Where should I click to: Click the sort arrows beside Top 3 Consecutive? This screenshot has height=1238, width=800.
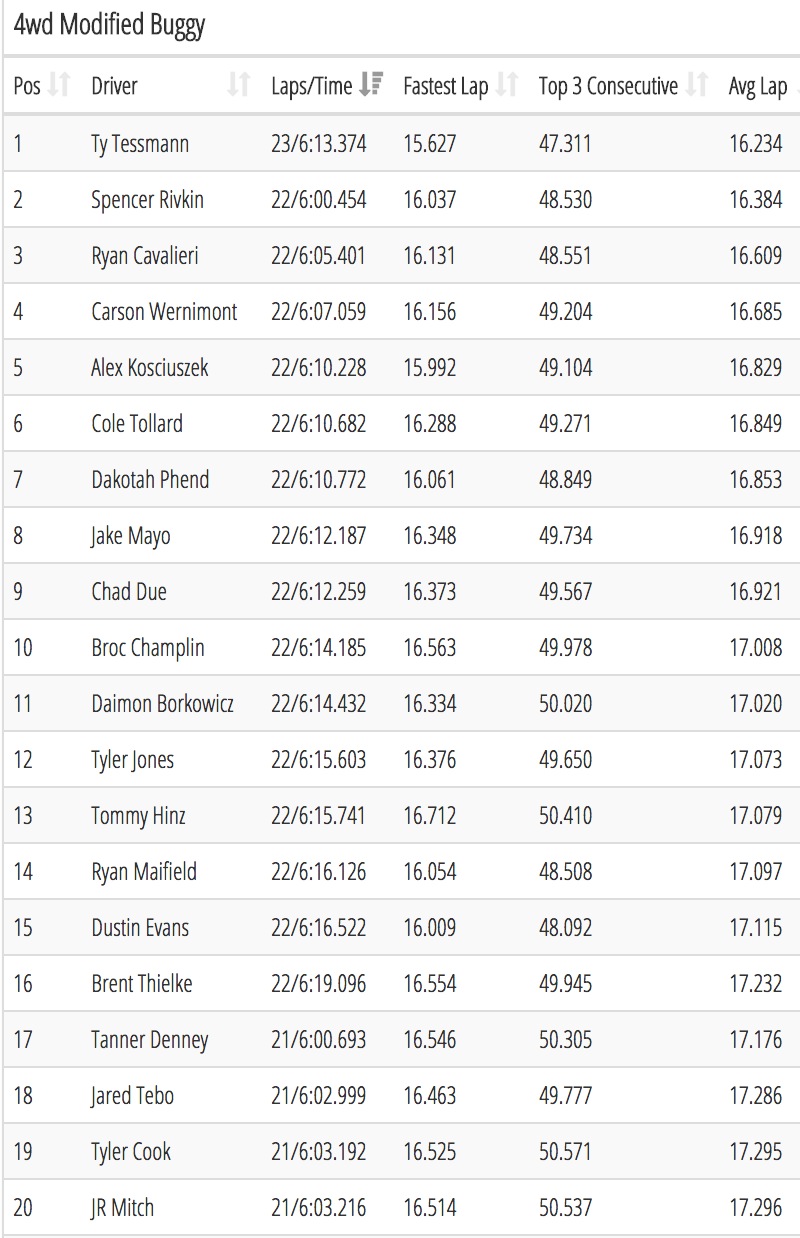(x=698, y=86)
